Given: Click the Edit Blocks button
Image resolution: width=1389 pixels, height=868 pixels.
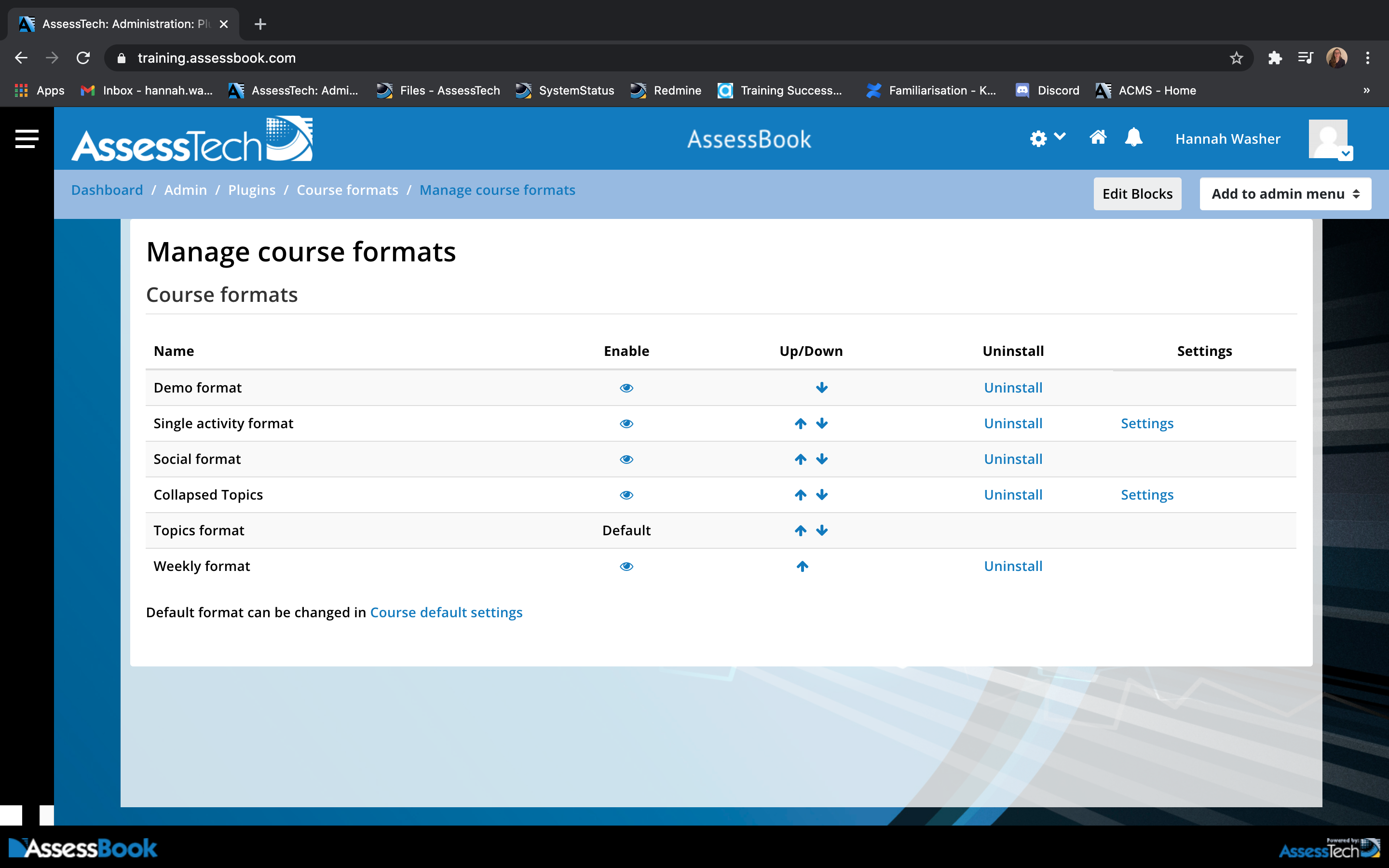Looking at the screenshot, I should pyautogui.click(x=1137, y=194).
